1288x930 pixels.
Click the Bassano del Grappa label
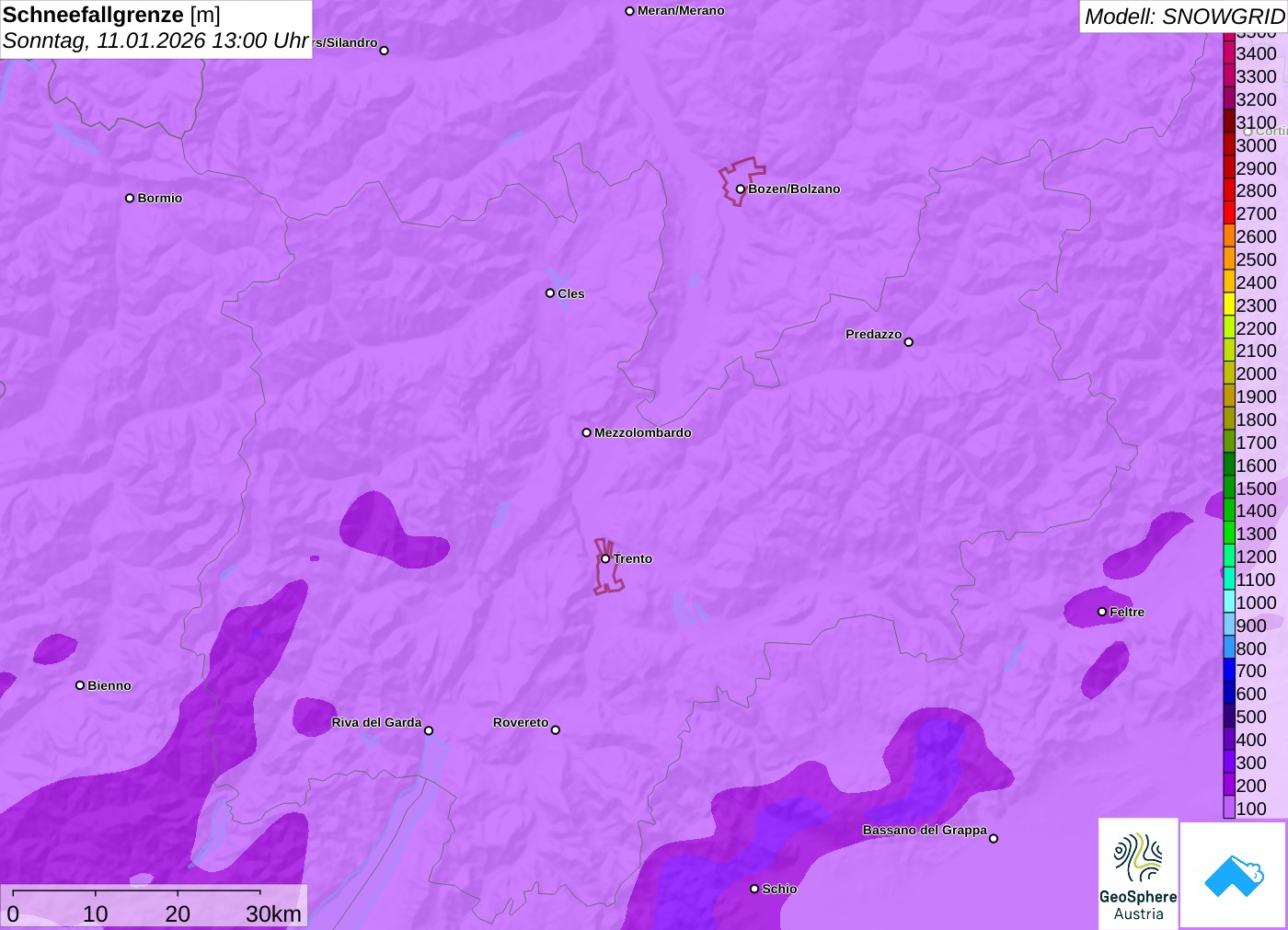(925, 830)
